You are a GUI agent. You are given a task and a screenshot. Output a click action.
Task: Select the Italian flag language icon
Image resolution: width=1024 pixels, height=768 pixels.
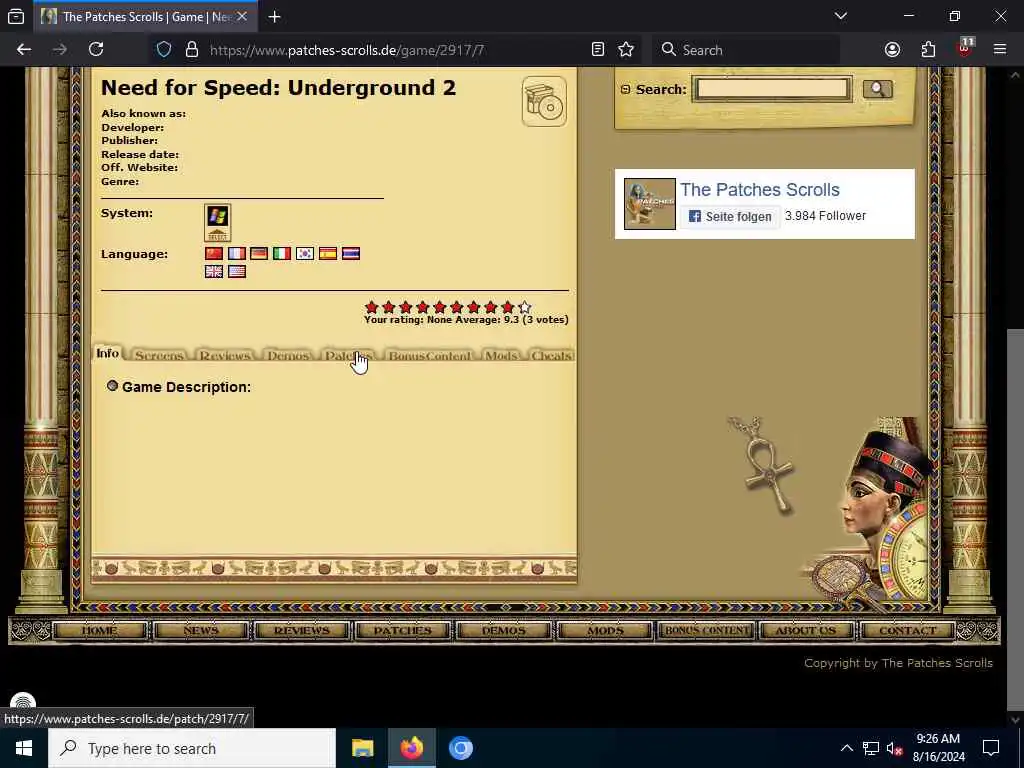pos(282,253)
